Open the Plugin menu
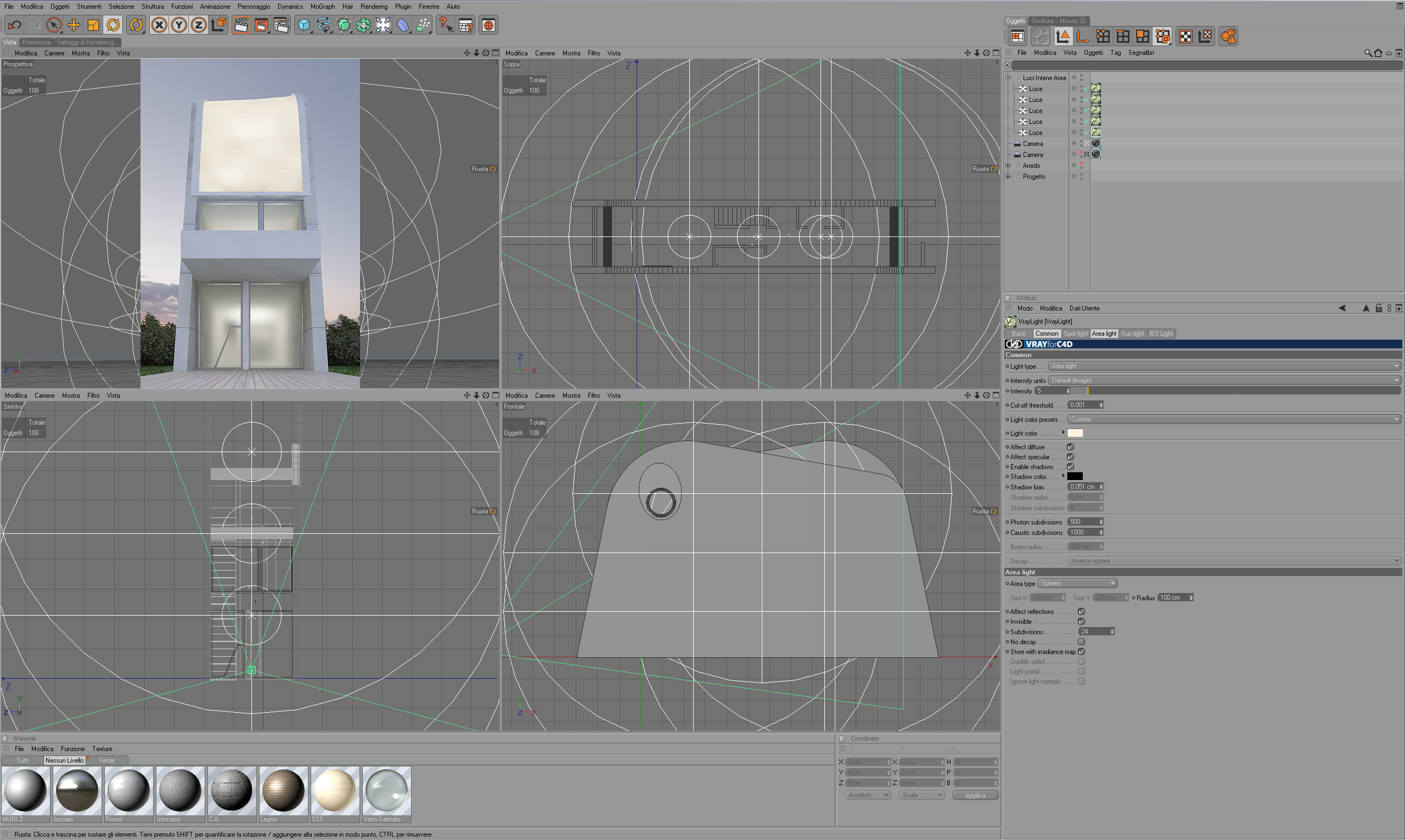1405x840 pixels. [x=403, y=6]
